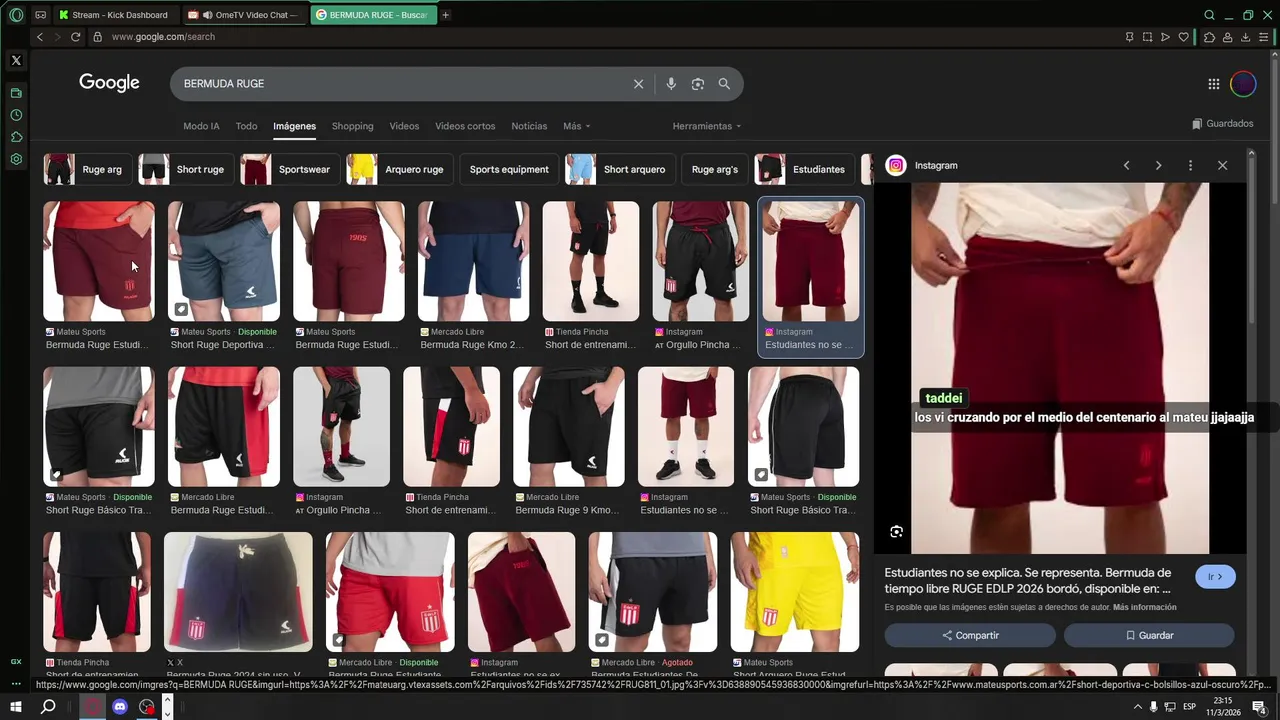Expand the Herramientas tools dropdown

[x=707, y=127]
